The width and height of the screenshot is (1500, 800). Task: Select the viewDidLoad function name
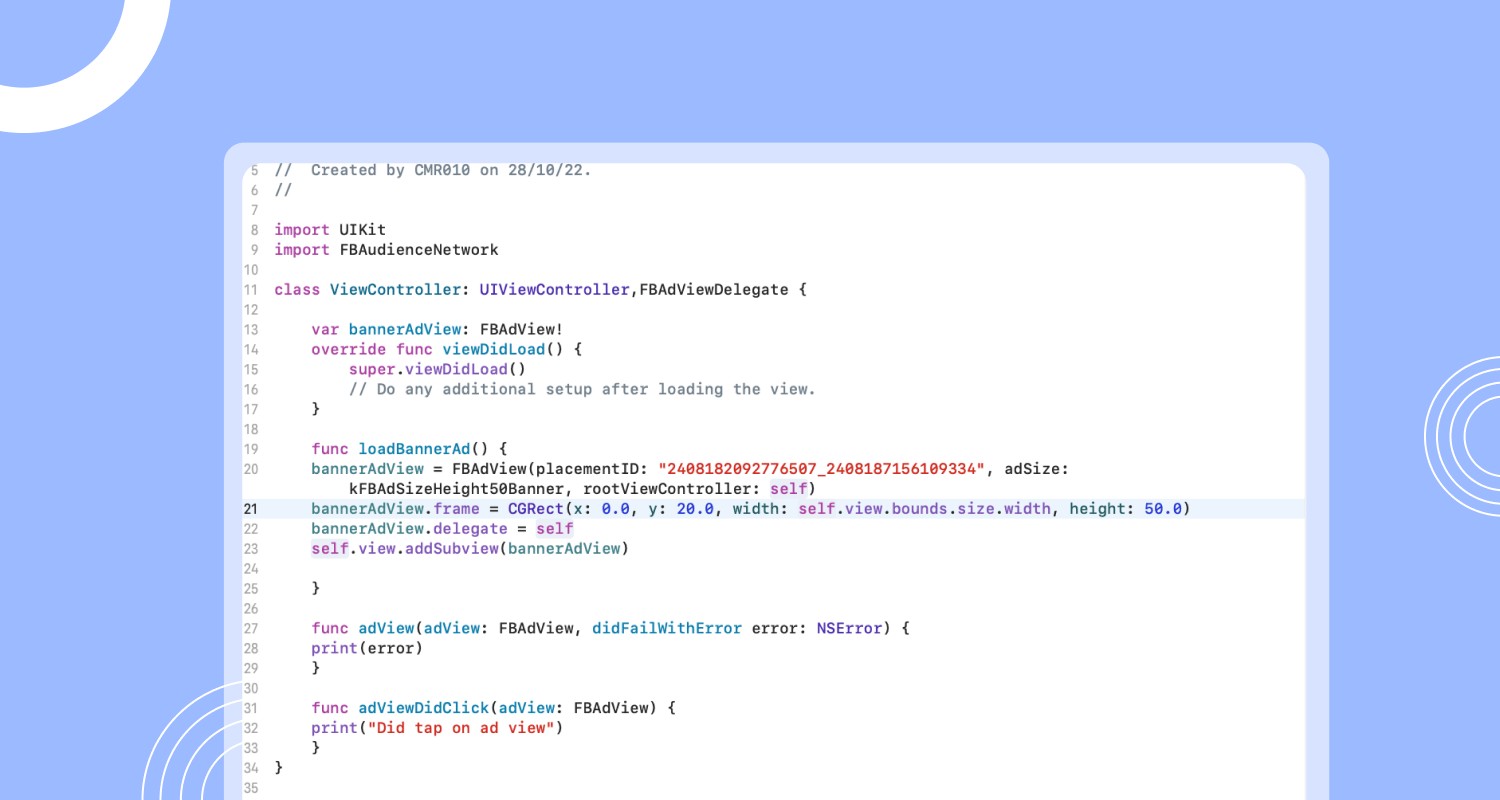(x=493, y=349)
